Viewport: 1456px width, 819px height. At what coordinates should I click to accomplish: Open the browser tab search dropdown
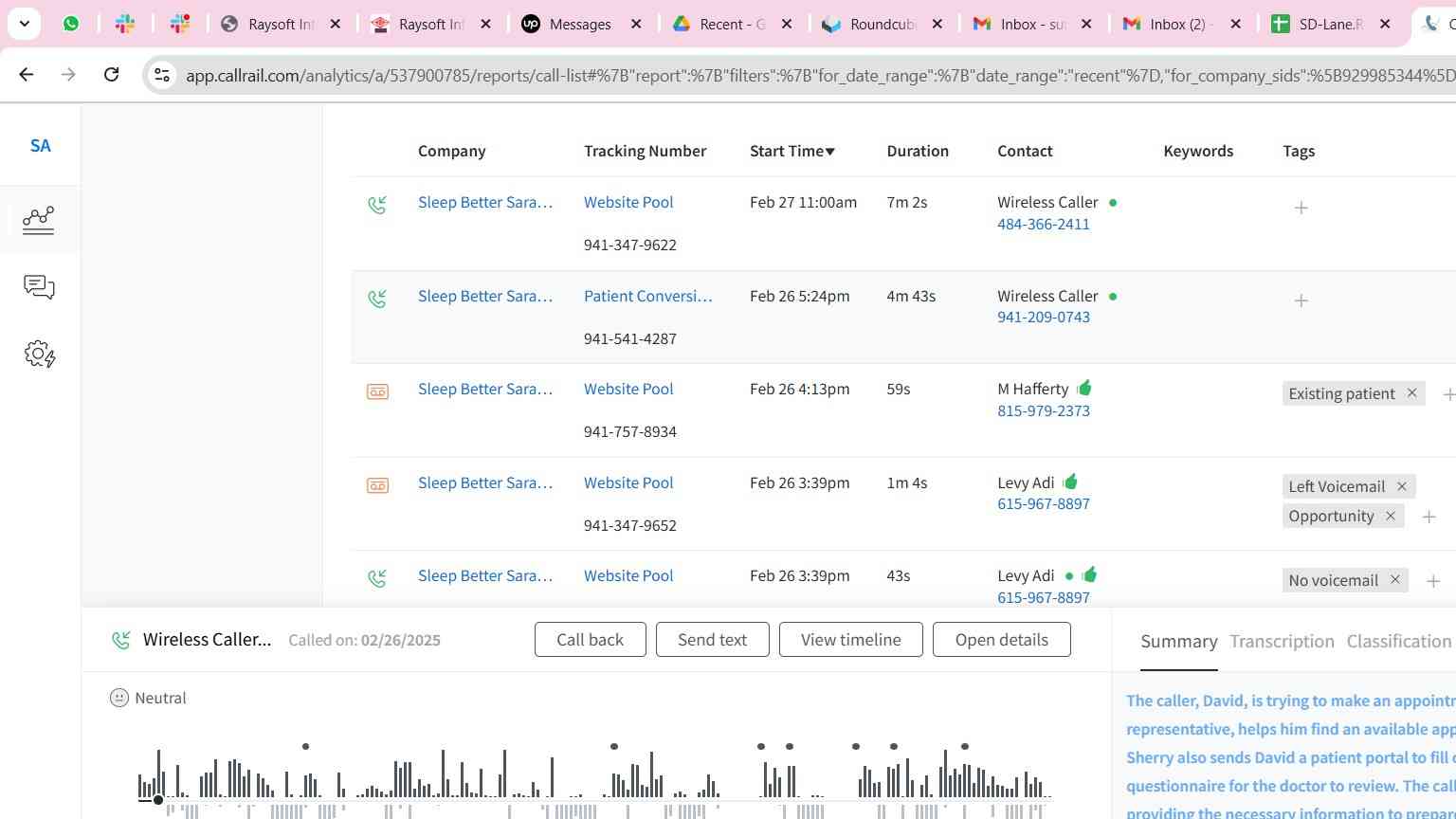click(x=24, y=24)
